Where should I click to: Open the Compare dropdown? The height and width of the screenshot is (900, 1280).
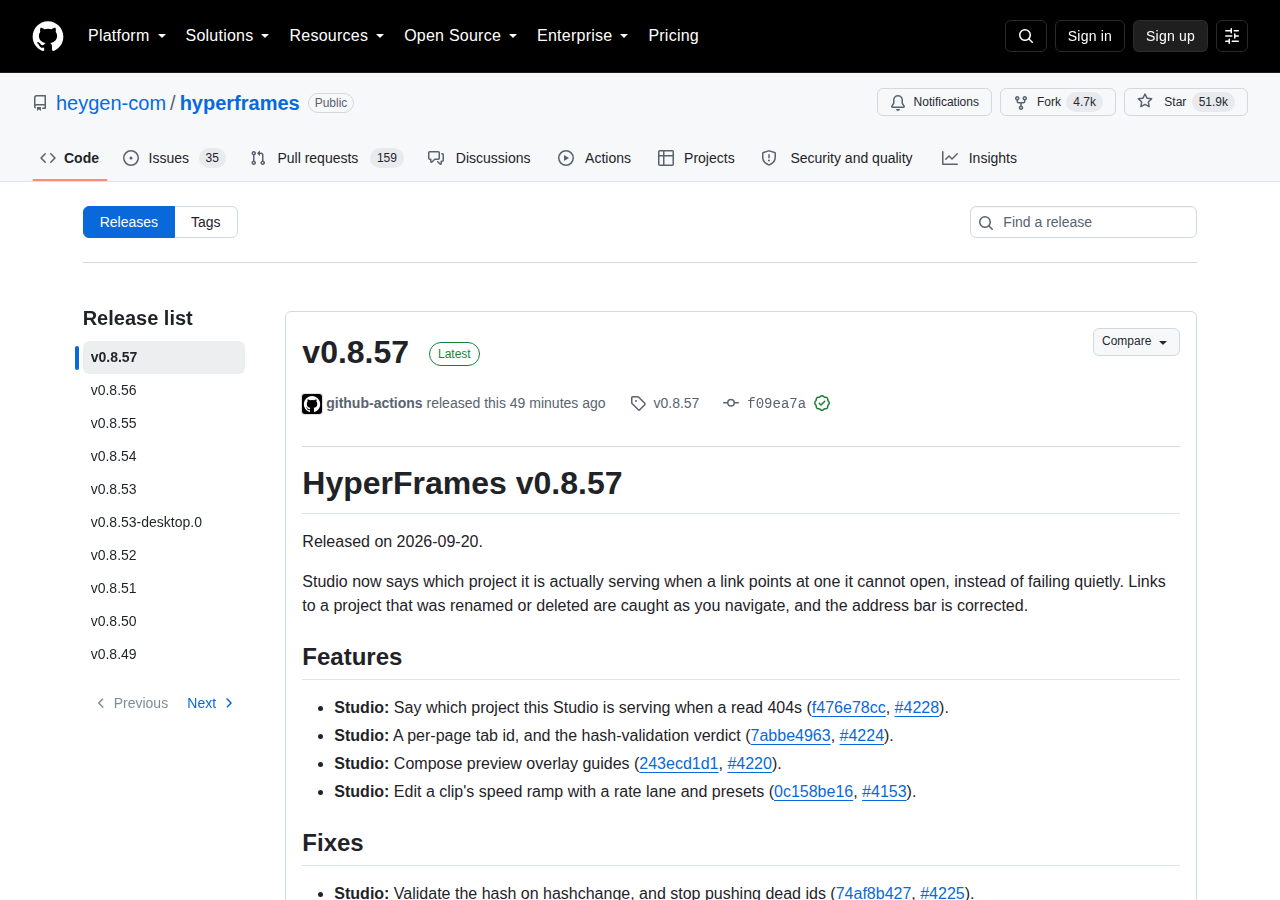[x=1136, y=342]
